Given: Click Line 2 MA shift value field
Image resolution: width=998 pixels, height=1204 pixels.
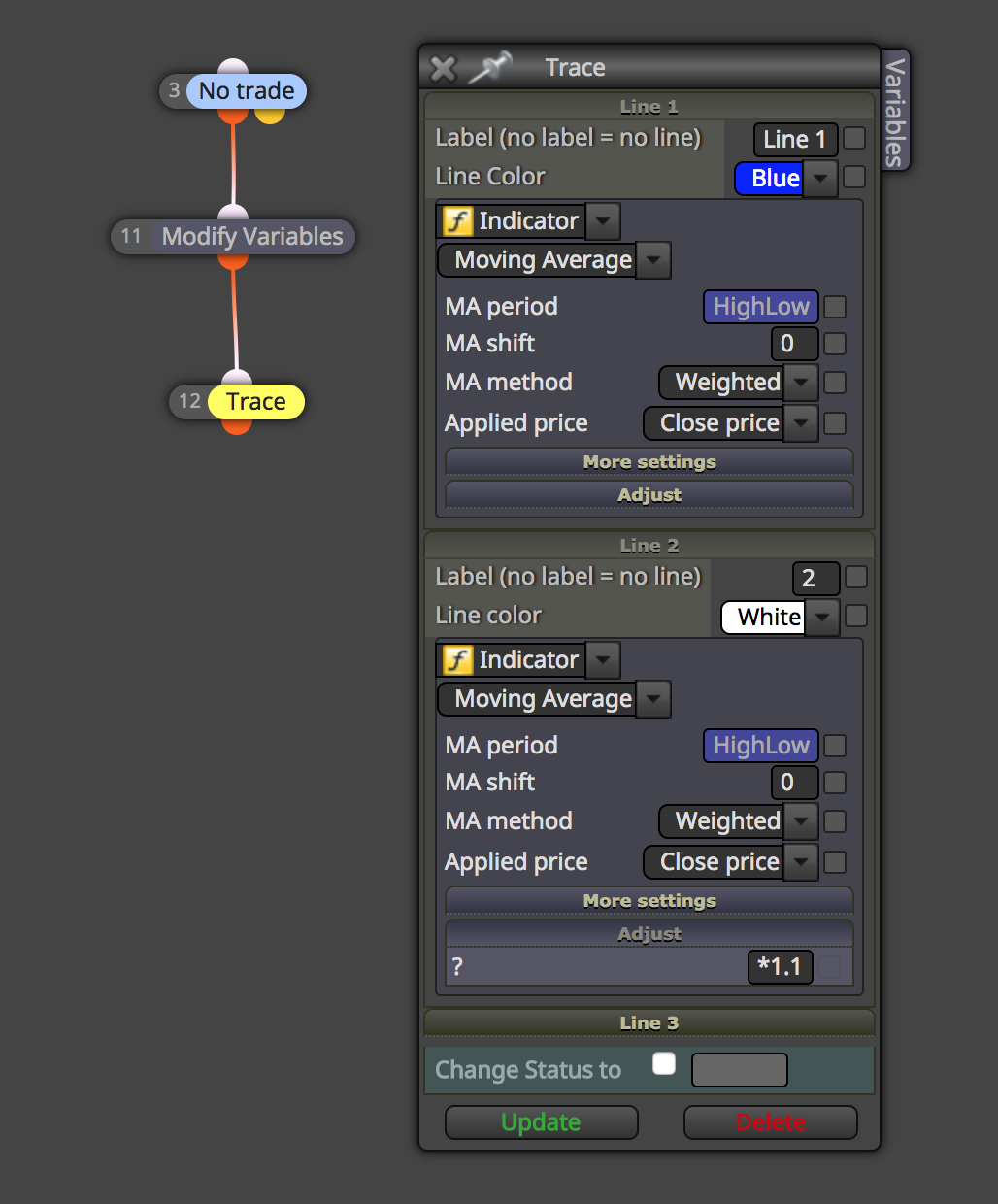Looking at the screenshot, I should (x=794, y=783).
